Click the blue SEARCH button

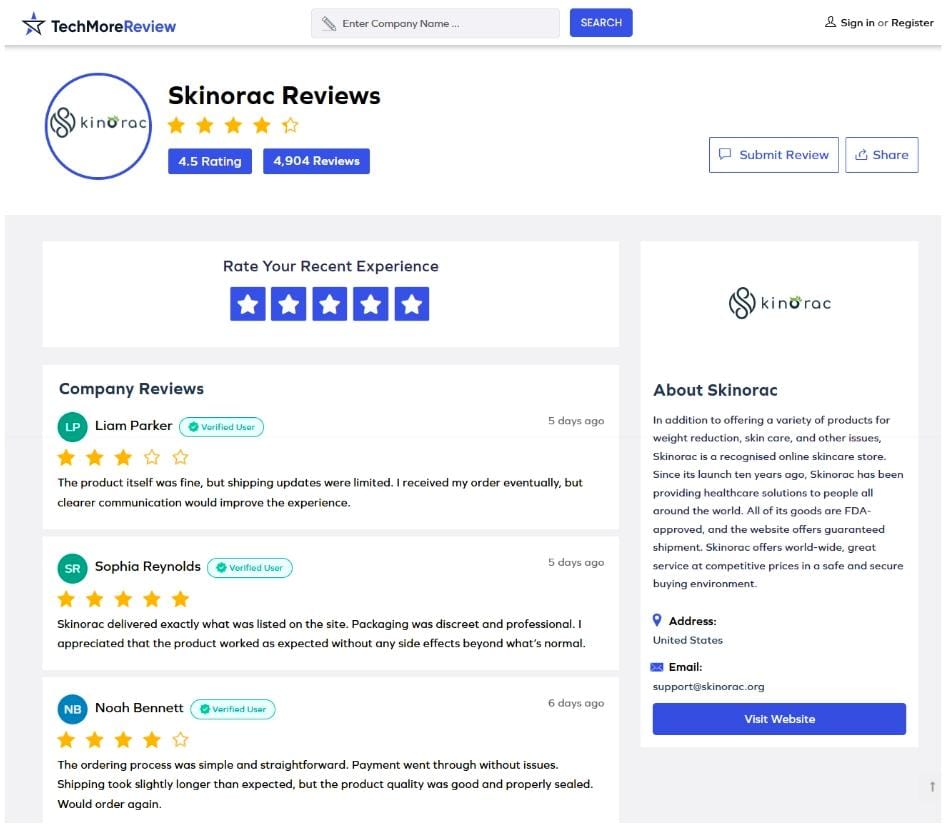click(601, 23)
